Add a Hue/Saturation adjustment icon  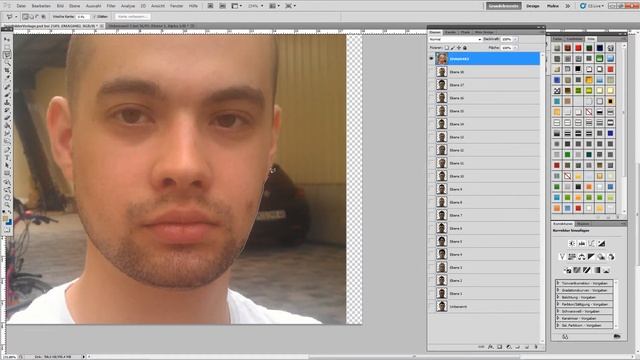(572, 257)
